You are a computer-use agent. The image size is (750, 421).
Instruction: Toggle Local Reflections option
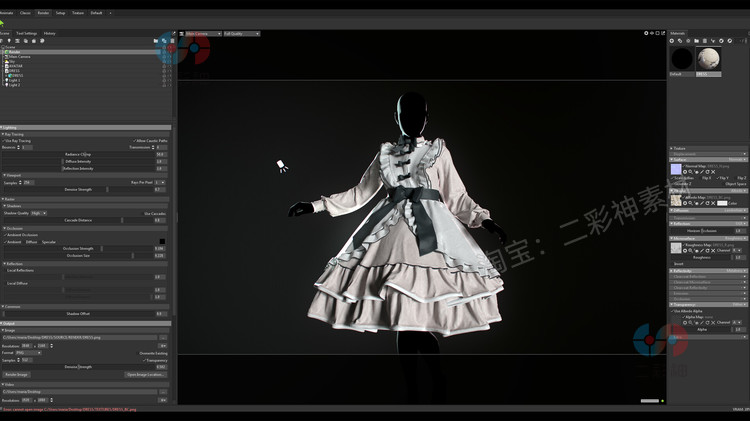(x=20, y=270)
